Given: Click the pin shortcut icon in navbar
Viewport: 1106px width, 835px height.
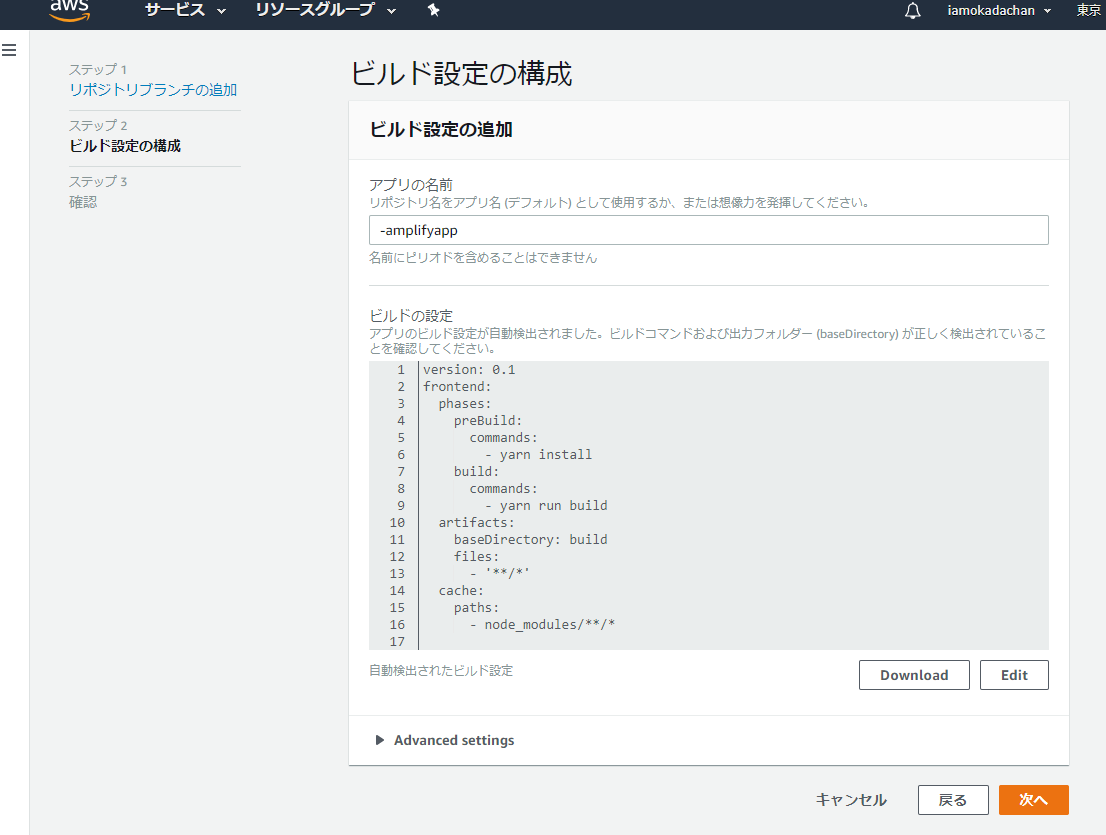Looking at the screenshot, I should coord(434,11).
